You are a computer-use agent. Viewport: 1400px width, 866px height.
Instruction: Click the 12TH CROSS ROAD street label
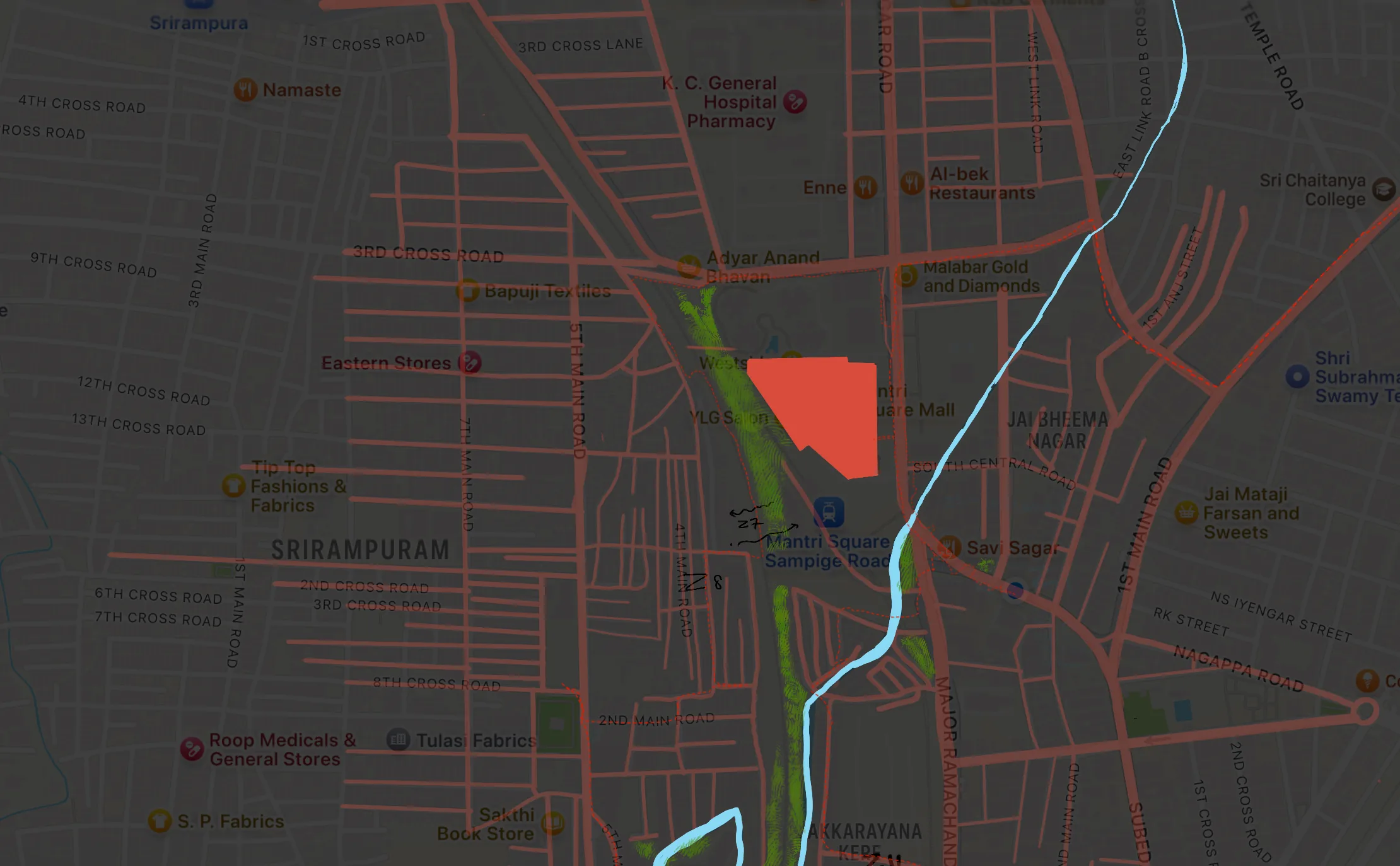(x=144, y=391)
